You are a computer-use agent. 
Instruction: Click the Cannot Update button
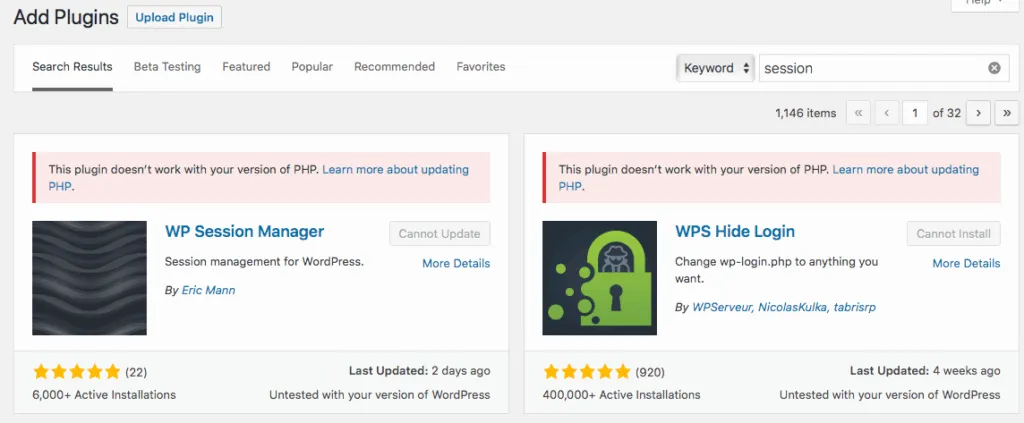[x=440, y=234]
